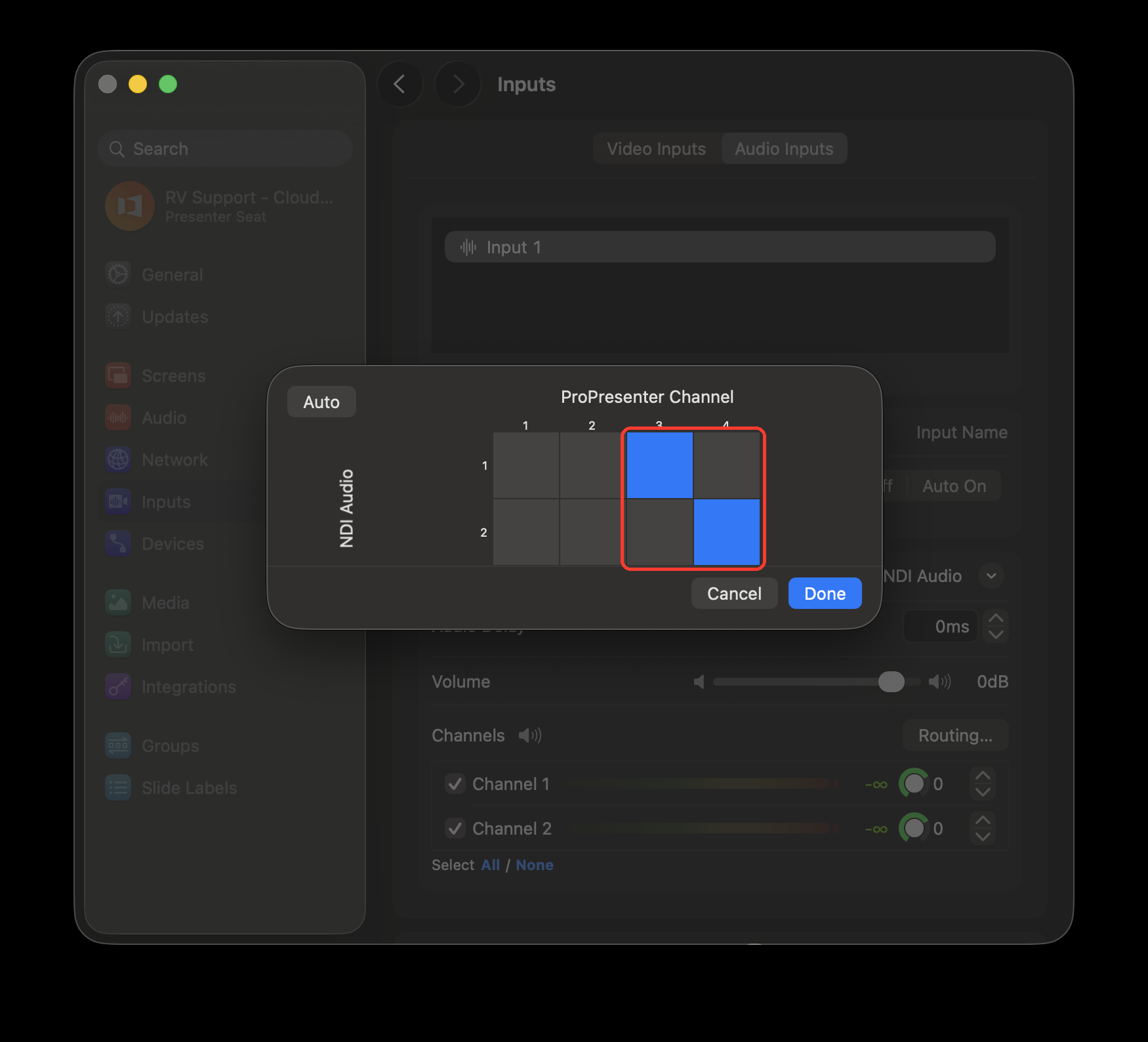The height and width of the screenshot is (1042, 1148).
Task: Toggle the Channel 2 checkbox
Action: coord(455,828)
